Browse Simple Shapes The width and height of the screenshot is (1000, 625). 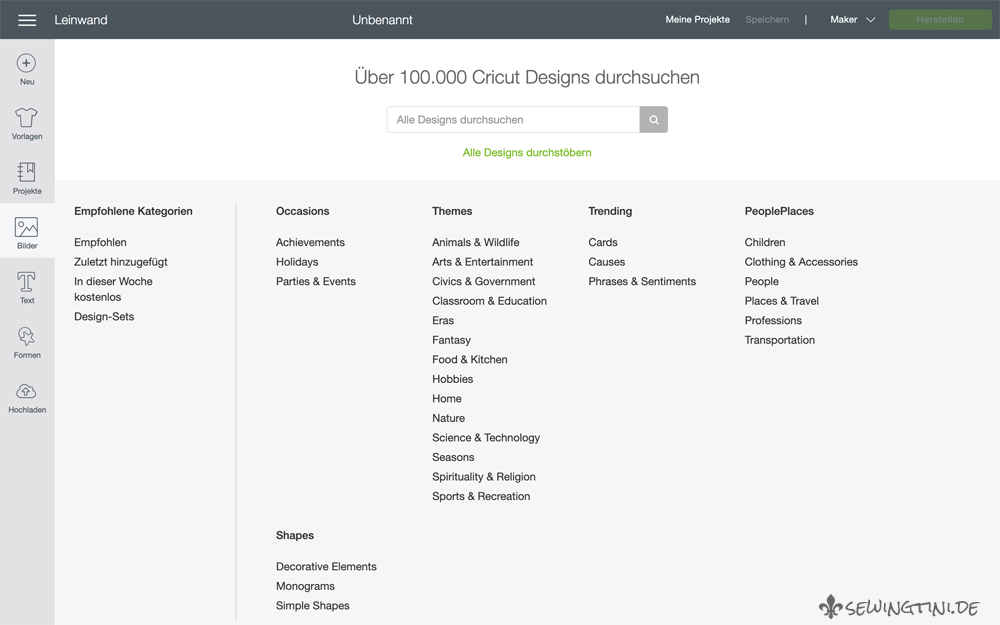pos(312,606)
